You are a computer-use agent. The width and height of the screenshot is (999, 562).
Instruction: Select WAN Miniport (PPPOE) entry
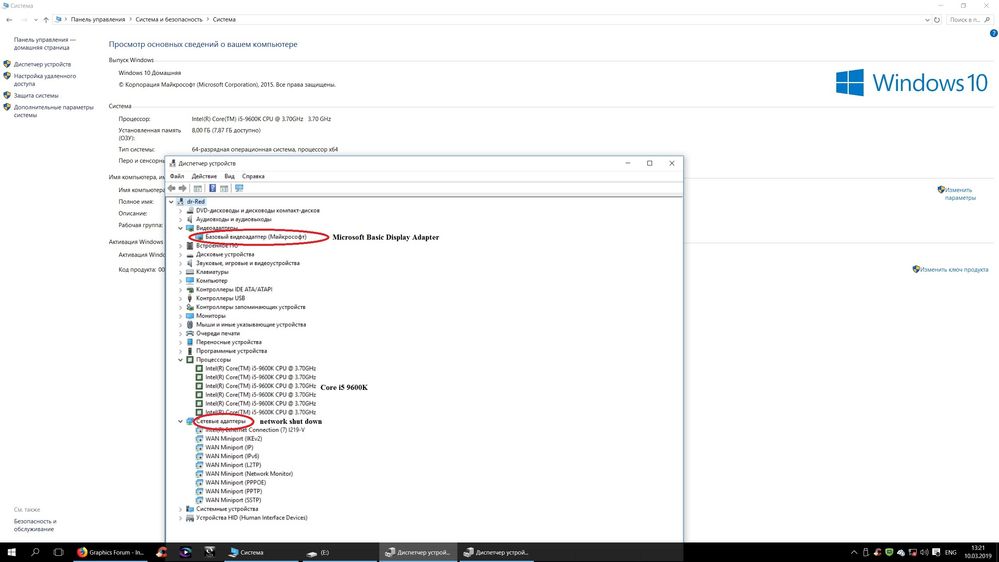pos(235,482)
